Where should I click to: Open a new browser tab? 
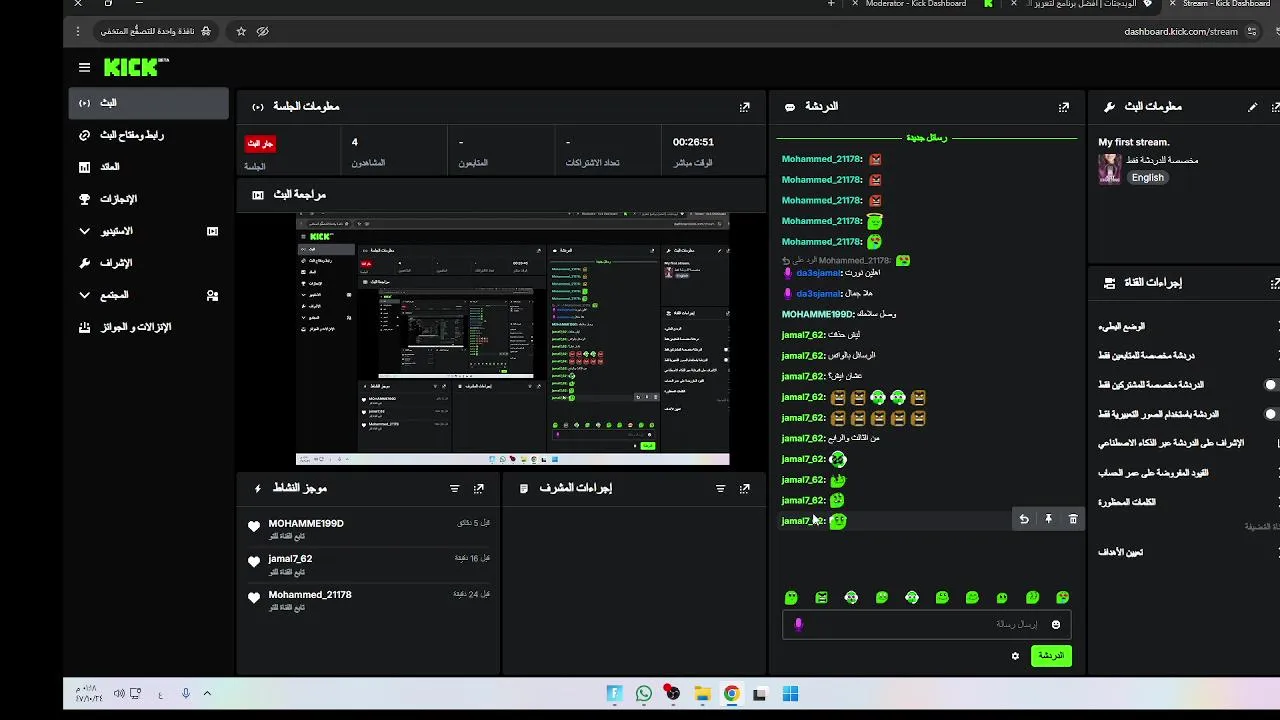[831, 4]
